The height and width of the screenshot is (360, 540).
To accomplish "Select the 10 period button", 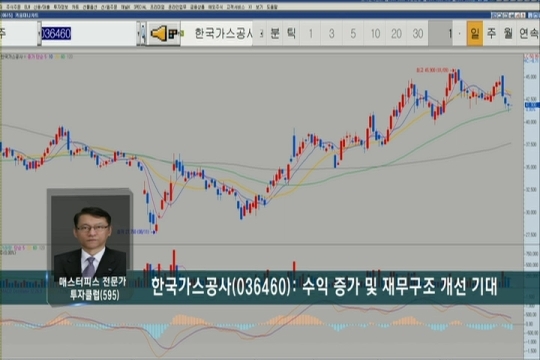I will [375, 33].
